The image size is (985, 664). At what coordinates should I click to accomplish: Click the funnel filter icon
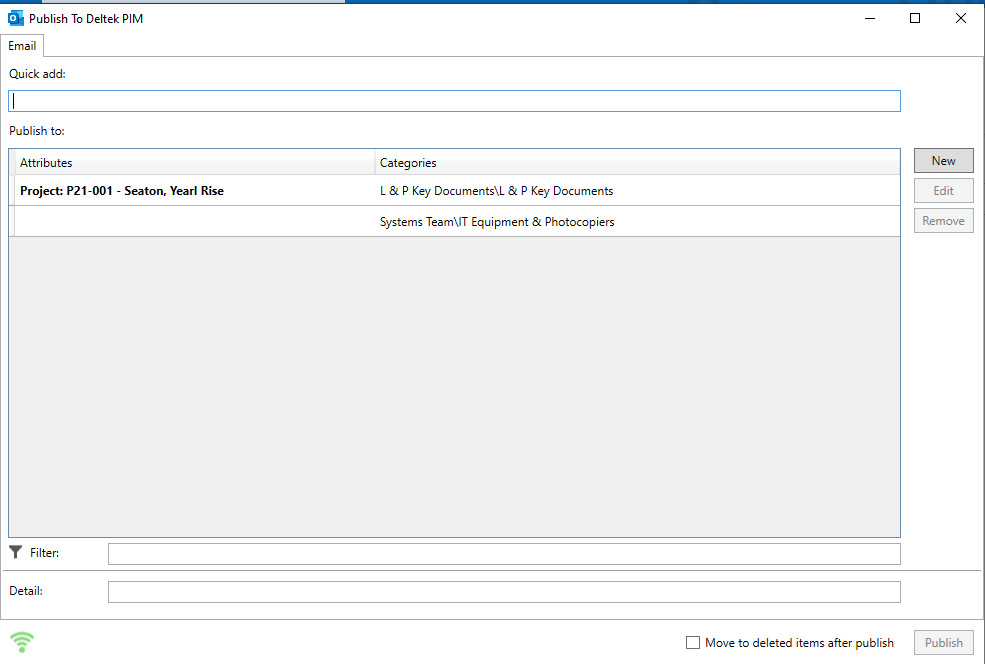coord(16,552)
